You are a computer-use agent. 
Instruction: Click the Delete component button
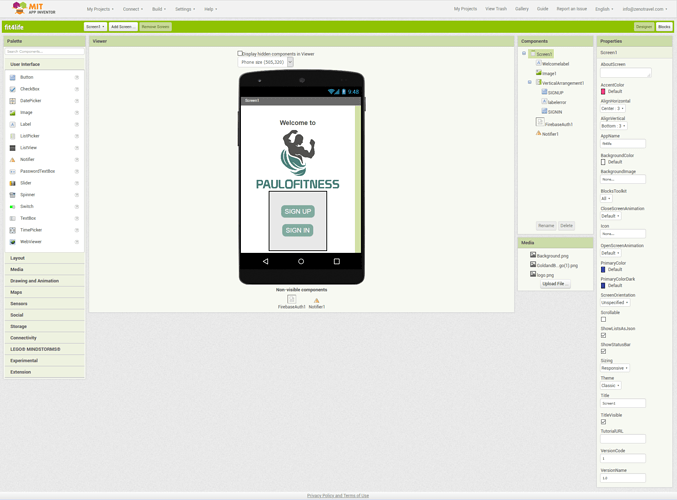pyautogui.click(x=566, y=225)
